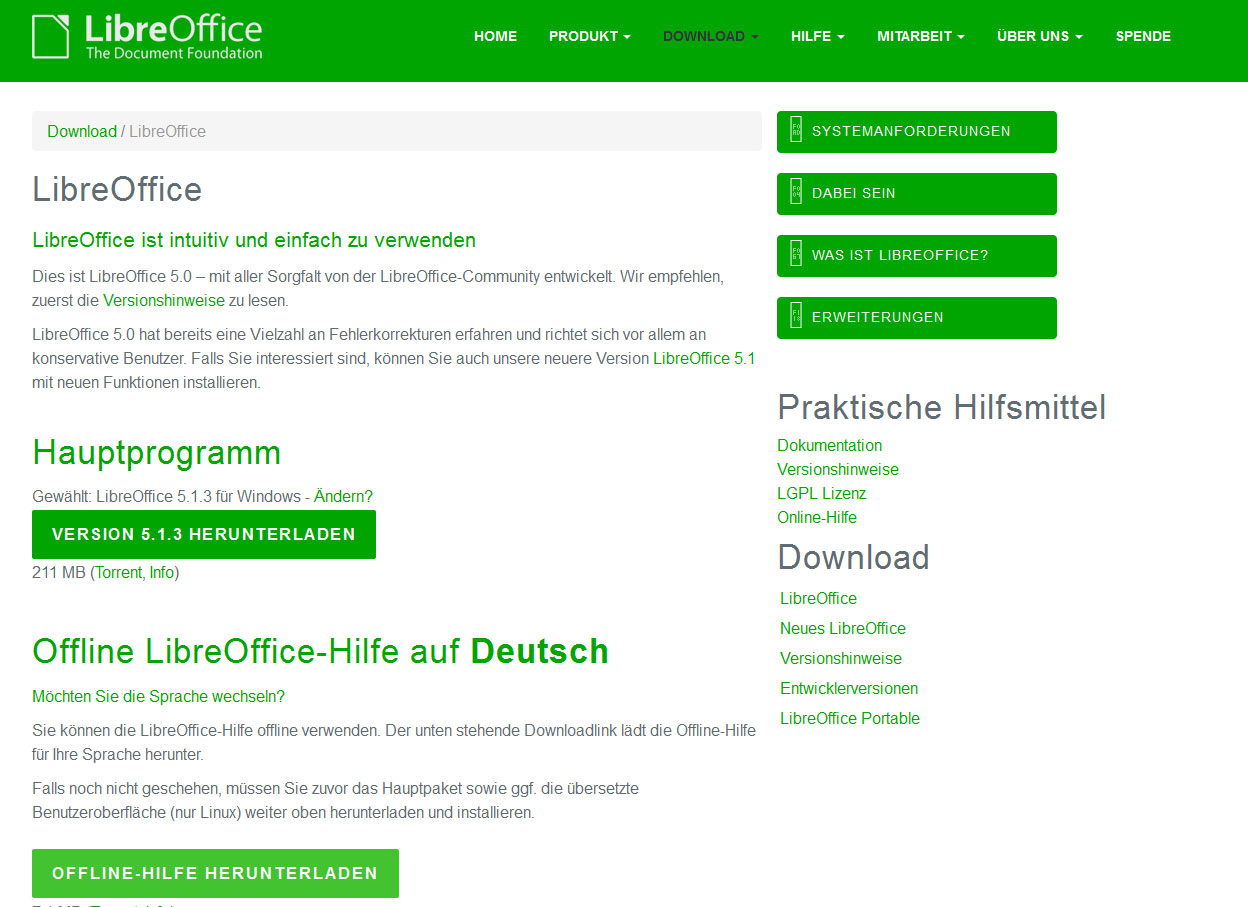Click the Praktische Hilfsmittel heading

[942, 407]
